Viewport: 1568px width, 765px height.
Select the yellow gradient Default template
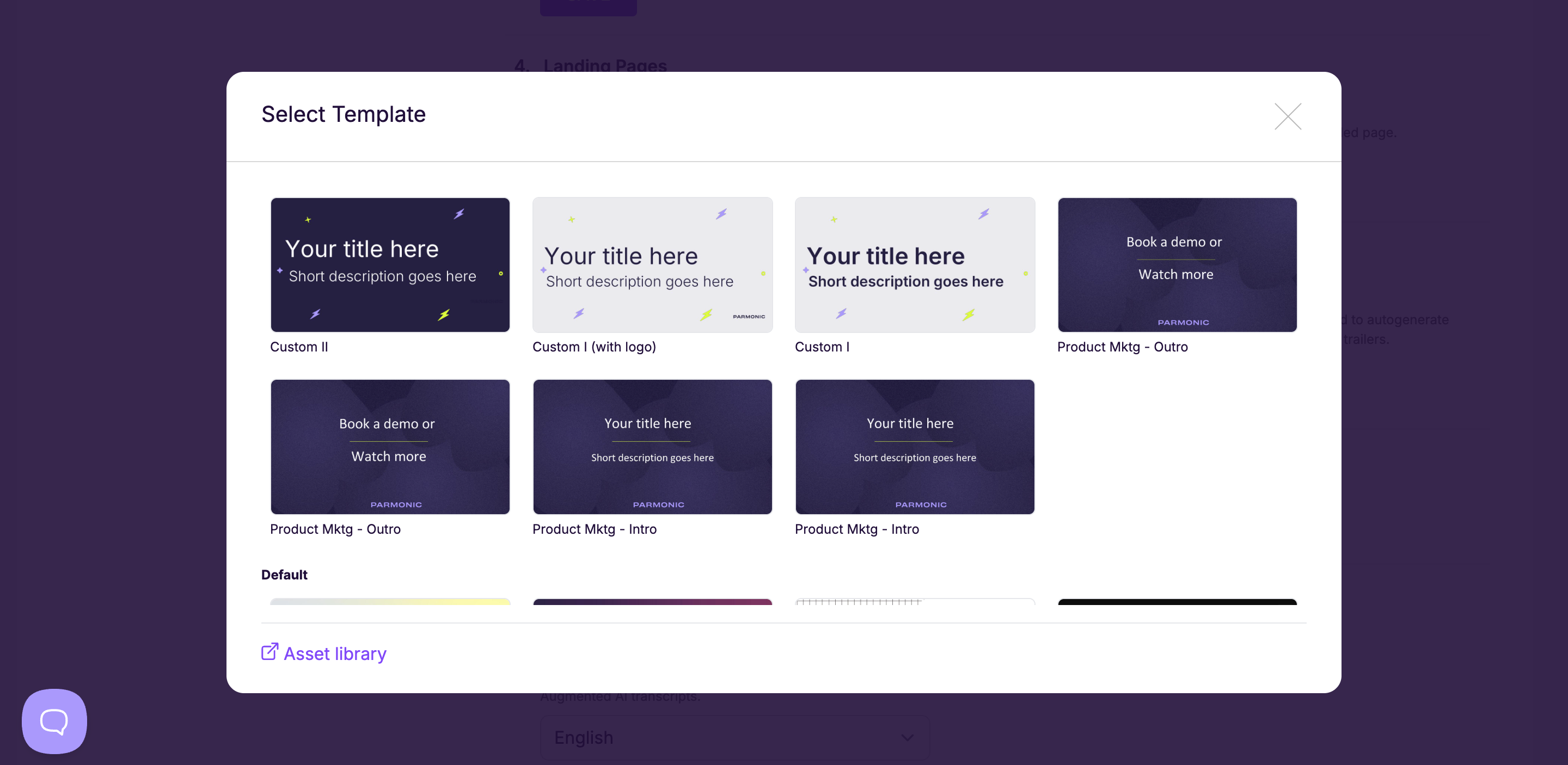[x=390, y=601]
